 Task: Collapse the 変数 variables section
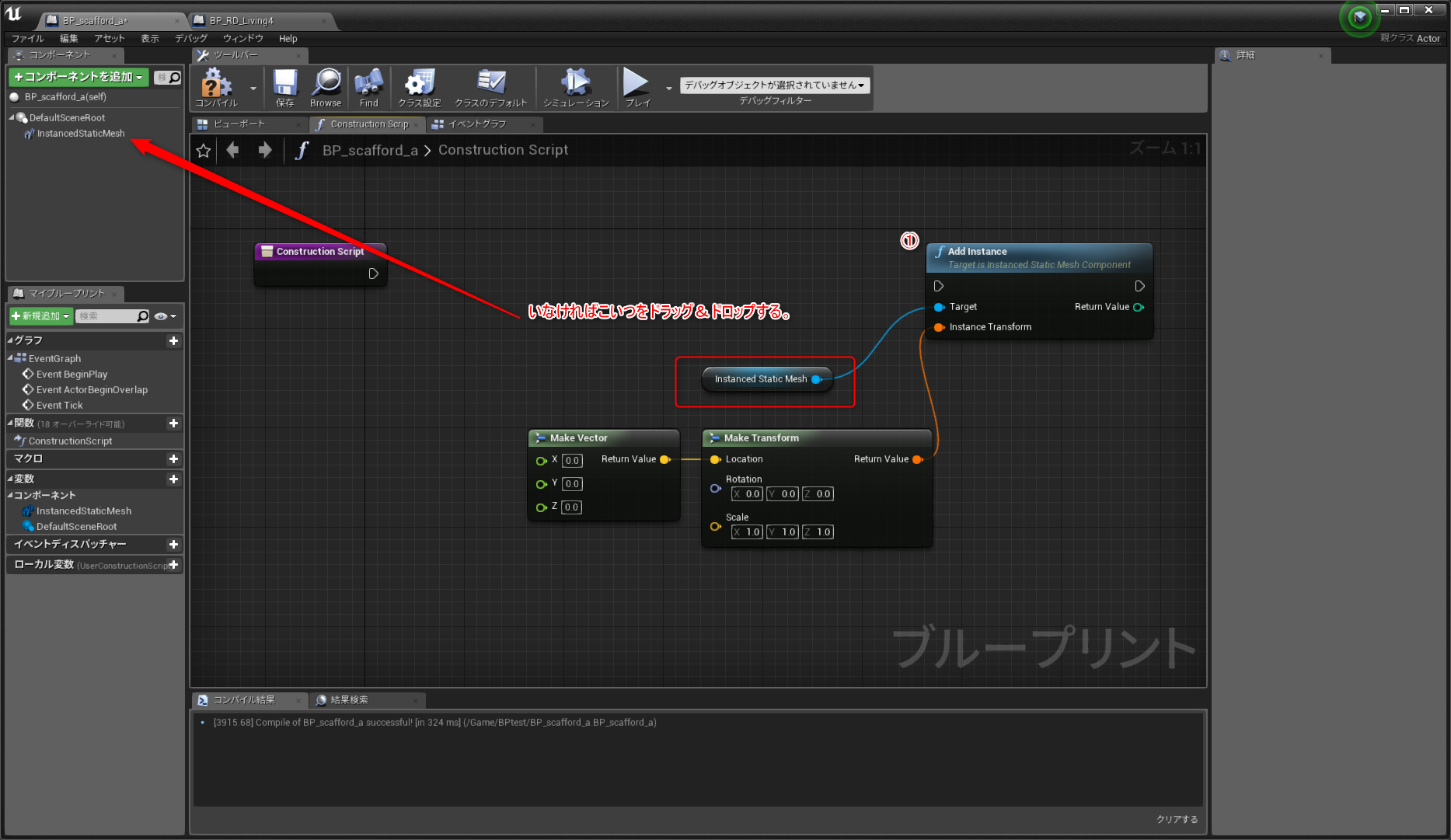10,479
